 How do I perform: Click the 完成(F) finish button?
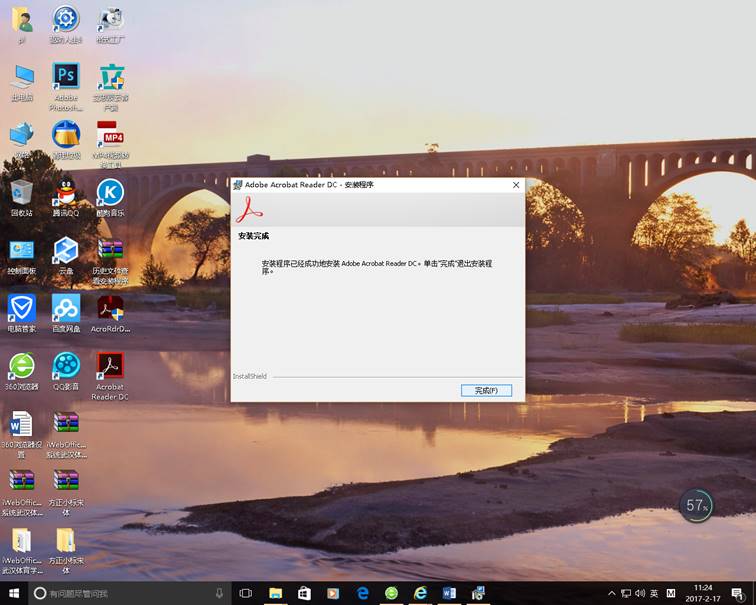click(x=486, y=390)
